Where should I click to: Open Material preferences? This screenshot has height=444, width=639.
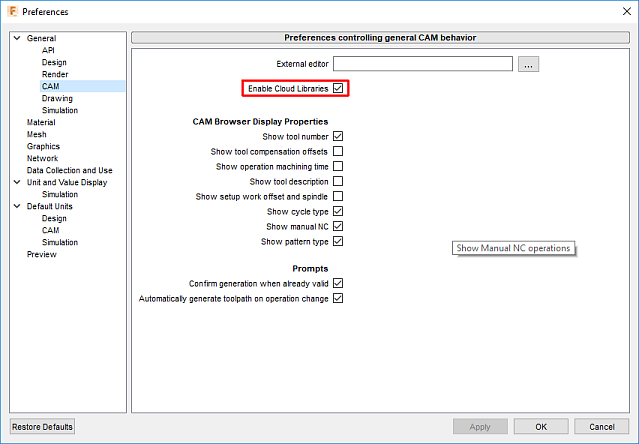point(41,122)
